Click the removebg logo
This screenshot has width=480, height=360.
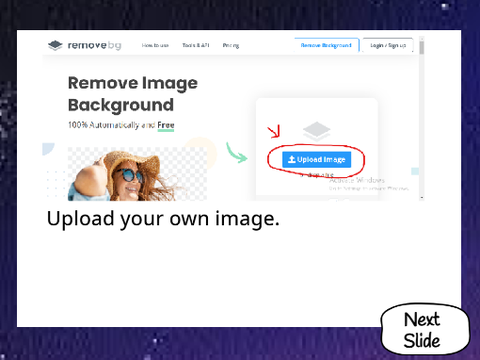85,45
